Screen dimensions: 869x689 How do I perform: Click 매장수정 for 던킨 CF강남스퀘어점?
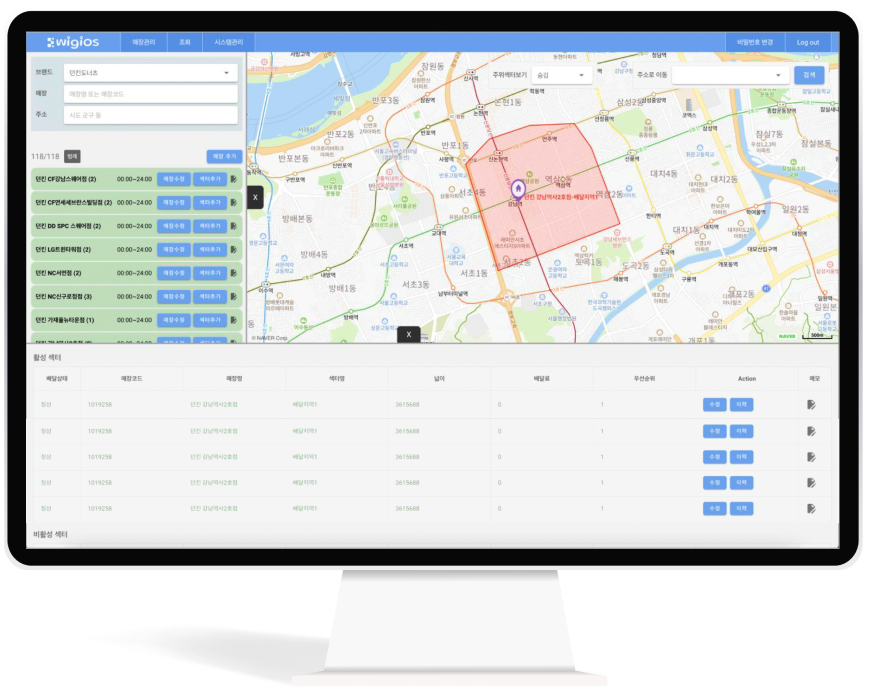tap(174, 179)
